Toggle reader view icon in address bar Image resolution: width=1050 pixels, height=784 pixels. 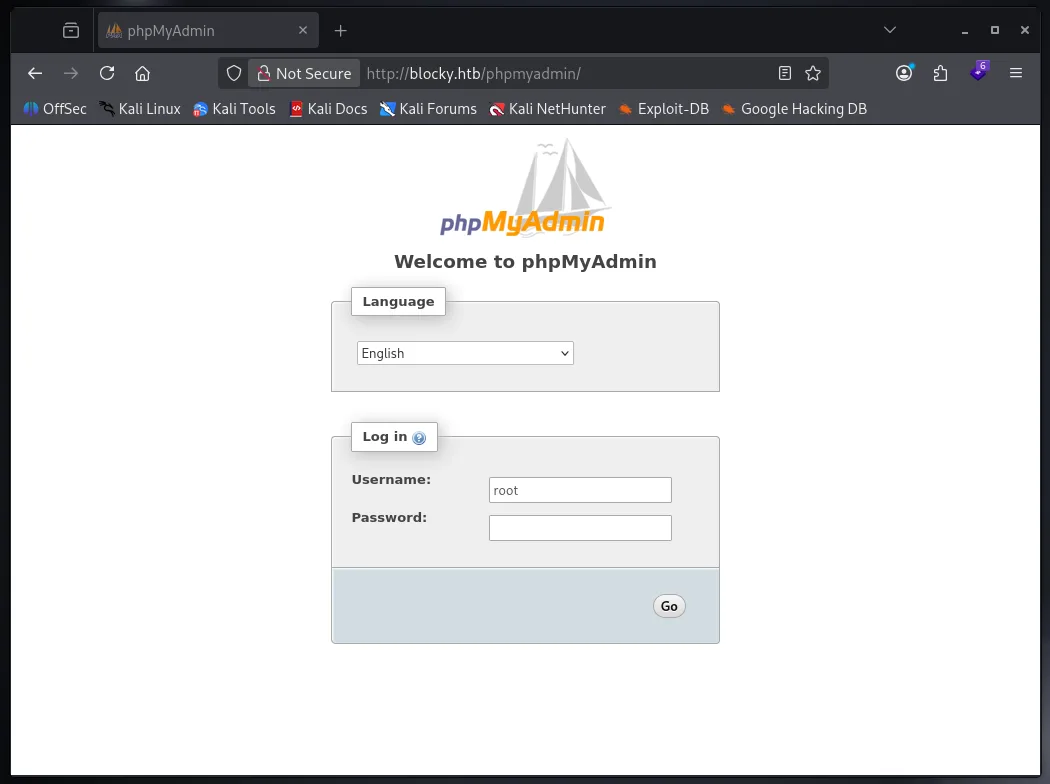(785, 73)
